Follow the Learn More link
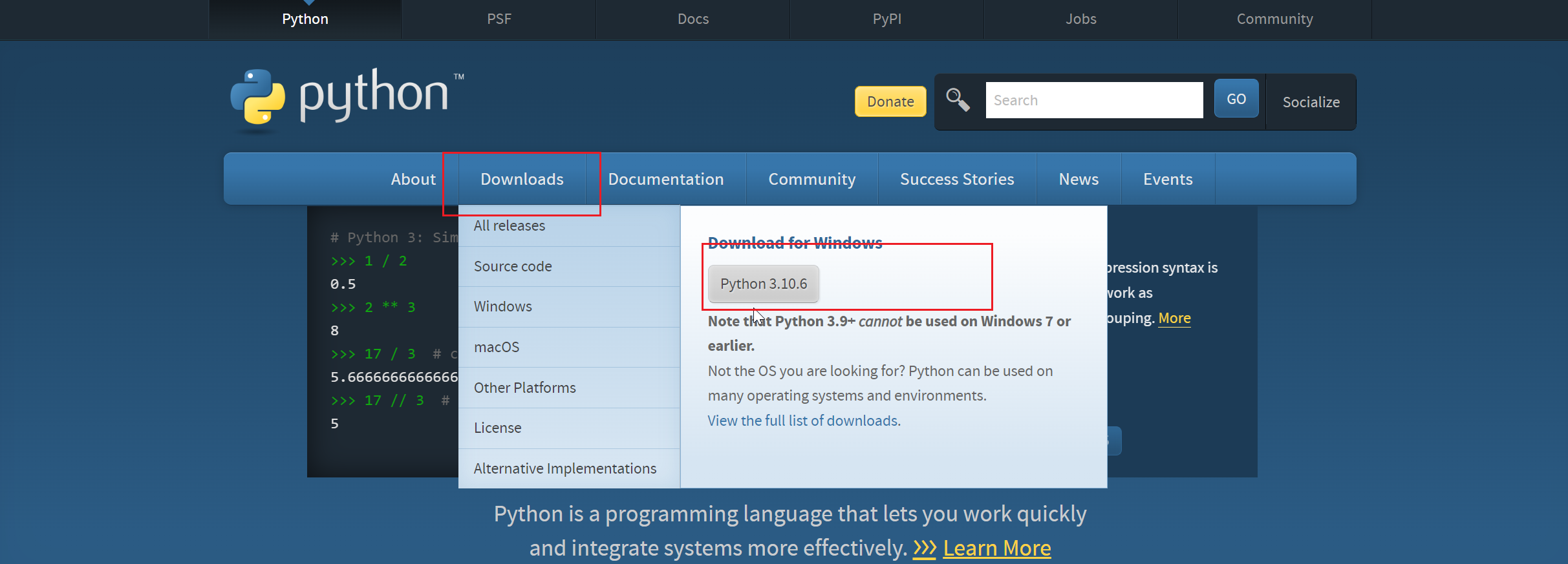Image resolution: width=1568 pixels, height=564 pixels. pos(996,548)
